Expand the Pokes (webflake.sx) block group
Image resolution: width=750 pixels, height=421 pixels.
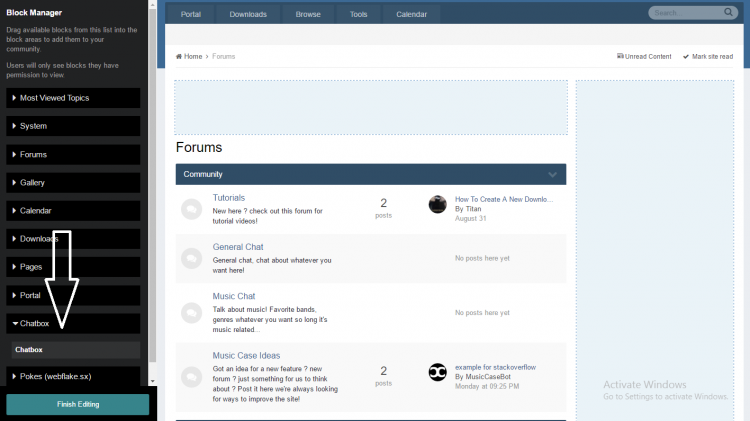coord(73,375)
